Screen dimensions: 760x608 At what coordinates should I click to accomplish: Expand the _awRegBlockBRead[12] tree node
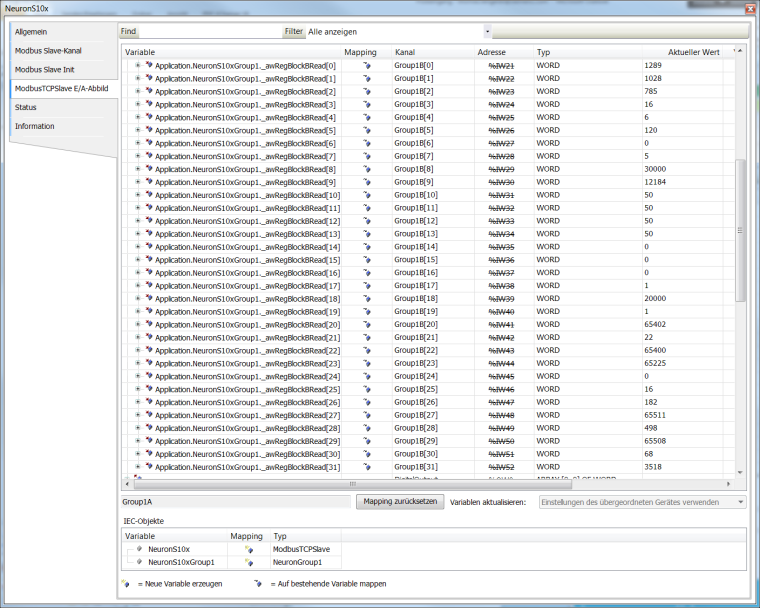click(137, 221)
